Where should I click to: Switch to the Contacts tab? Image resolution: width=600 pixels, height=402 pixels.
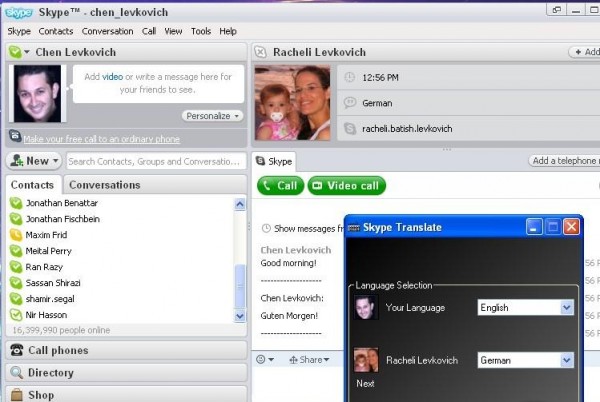(x=33, y=185)
